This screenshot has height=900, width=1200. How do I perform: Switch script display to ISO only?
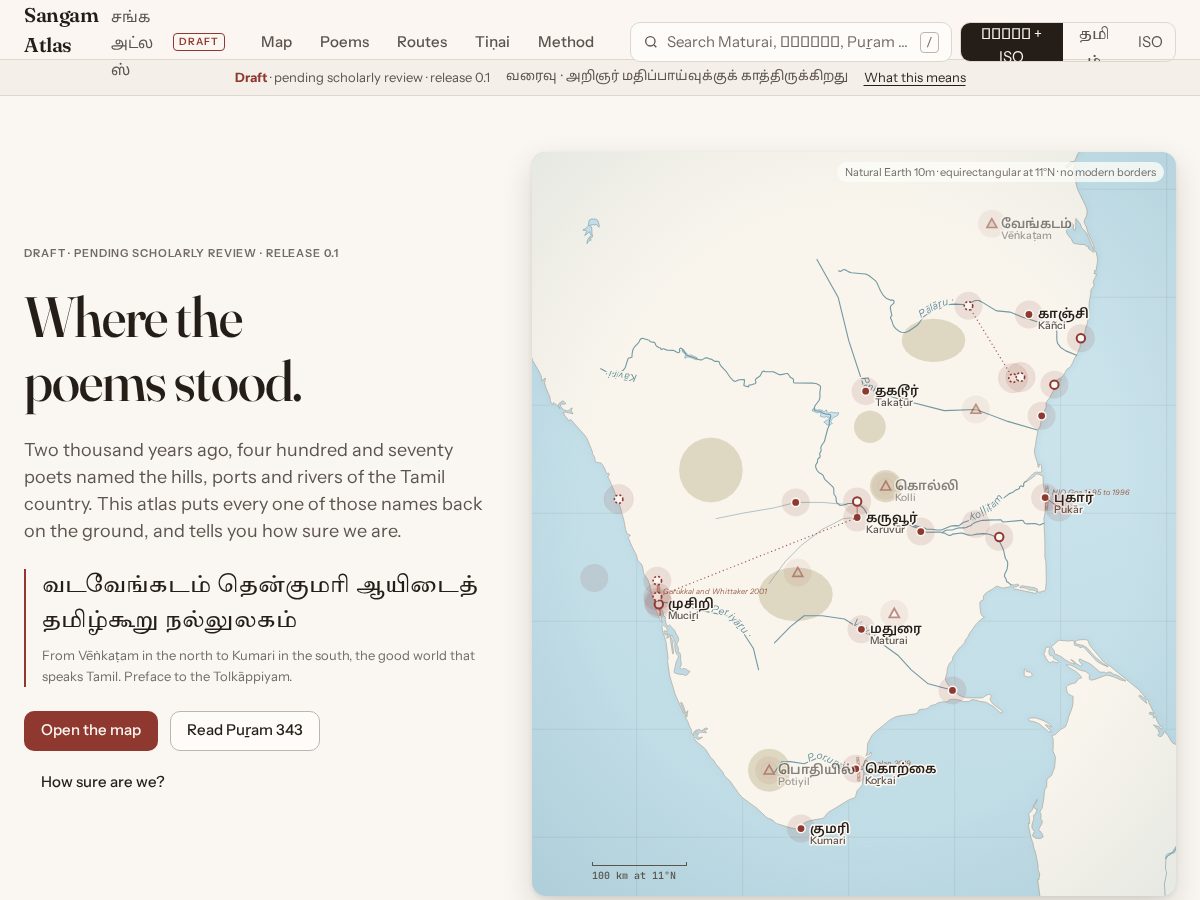1150,42
